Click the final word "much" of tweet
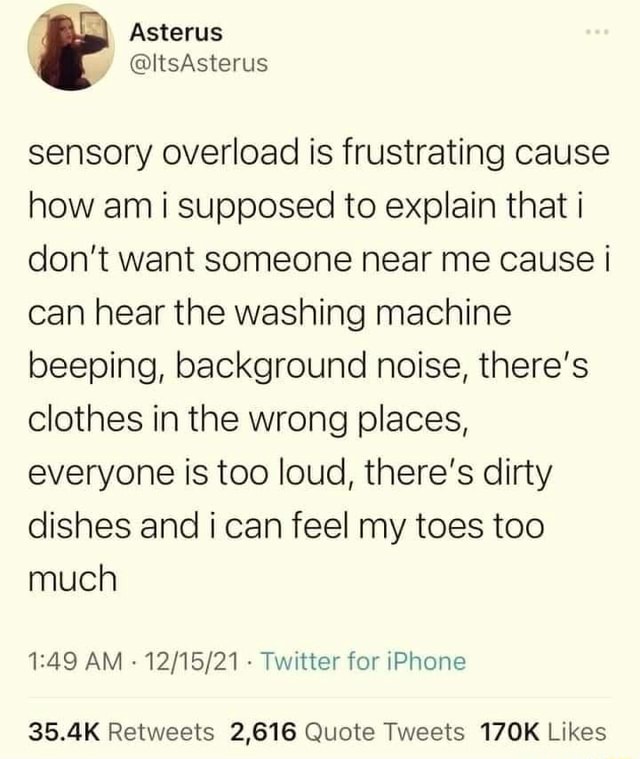Viewport: 640px width, 759px height. [x=73, y=578]
